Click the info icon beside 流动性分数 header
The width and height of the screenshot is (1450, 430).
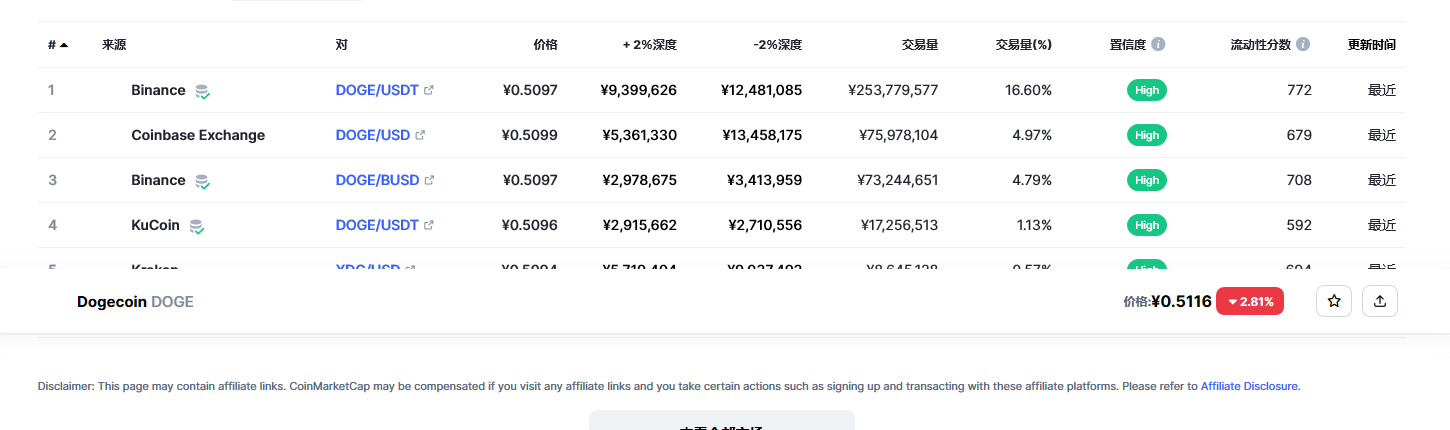[x=1303, y=45]
